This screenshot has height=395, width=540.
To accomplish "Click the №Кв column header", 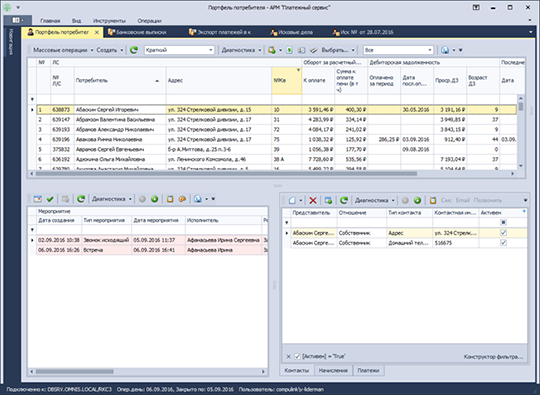I will (x=287, y=81).
